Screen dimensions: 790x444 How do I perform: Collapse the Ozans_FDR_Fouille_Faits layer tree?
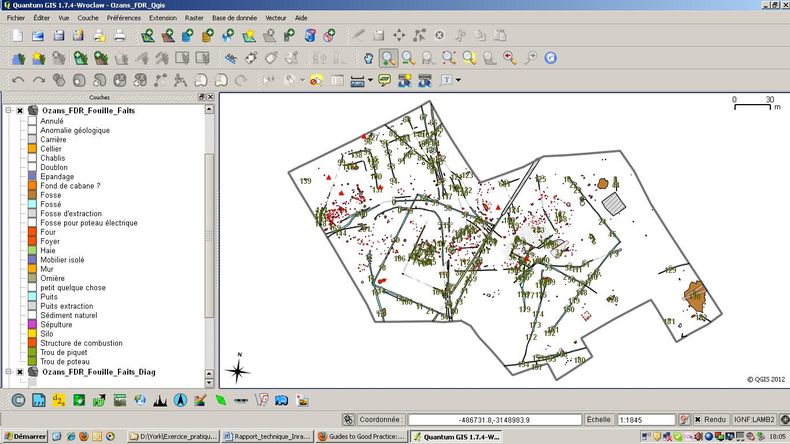(x=8, y=110)
